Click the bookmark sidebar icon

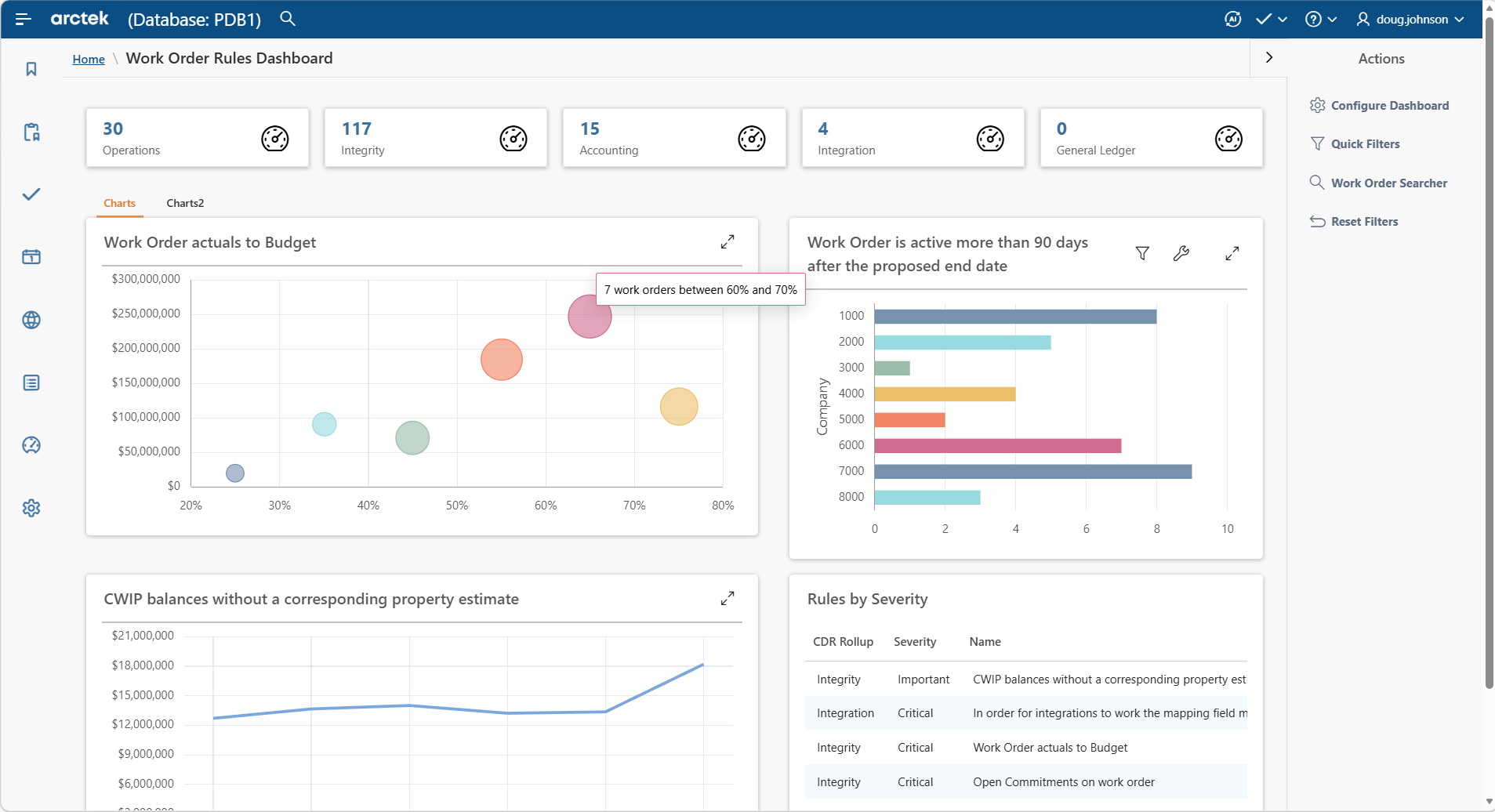(x=31, y=69)
